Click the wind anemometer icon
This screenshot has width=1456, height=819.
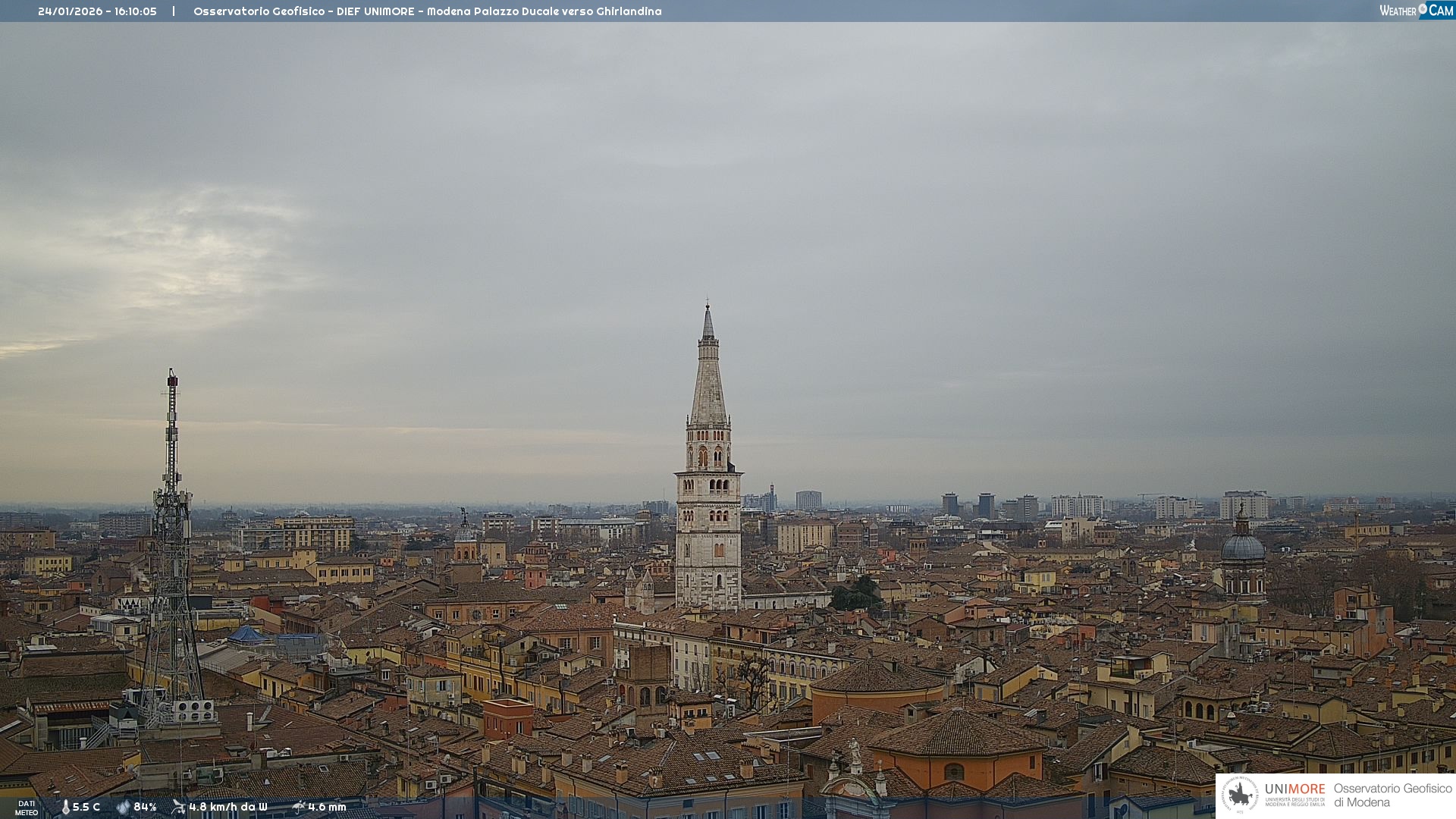[x=178, y=807]
